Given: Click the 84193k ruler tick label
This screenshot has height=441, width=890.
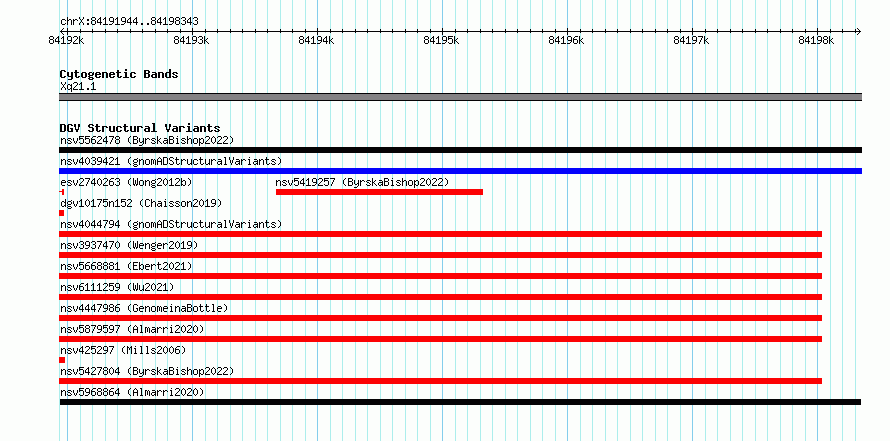Looking at the screenshot, I should coord(191,40).
